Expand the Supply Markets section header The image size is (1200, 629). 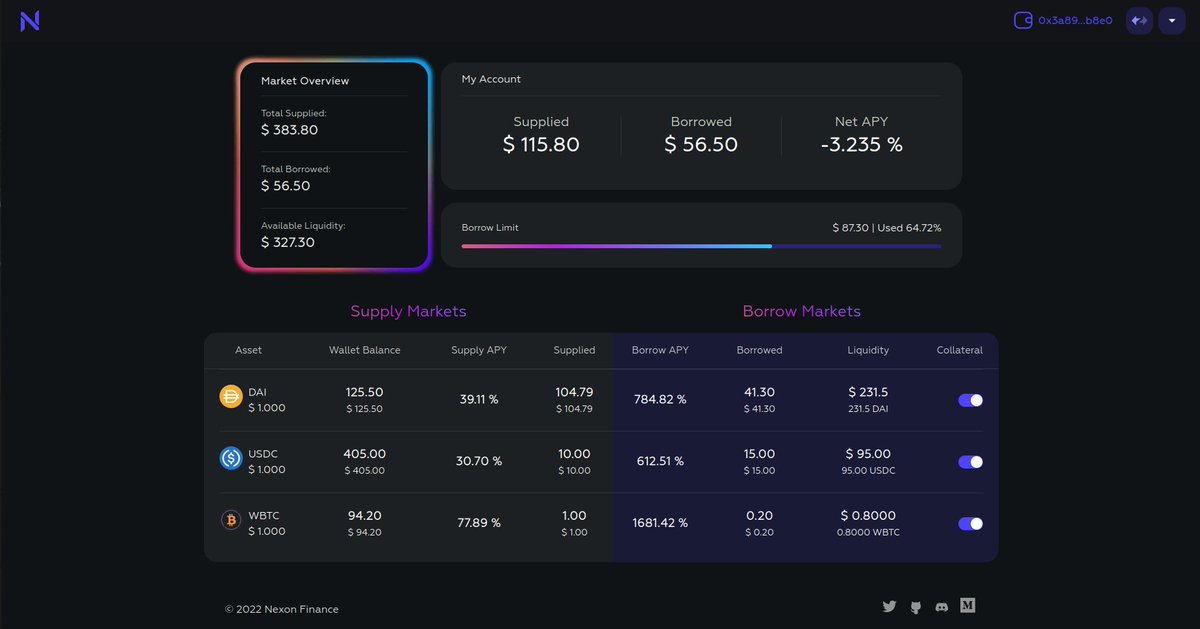[408, 311]
